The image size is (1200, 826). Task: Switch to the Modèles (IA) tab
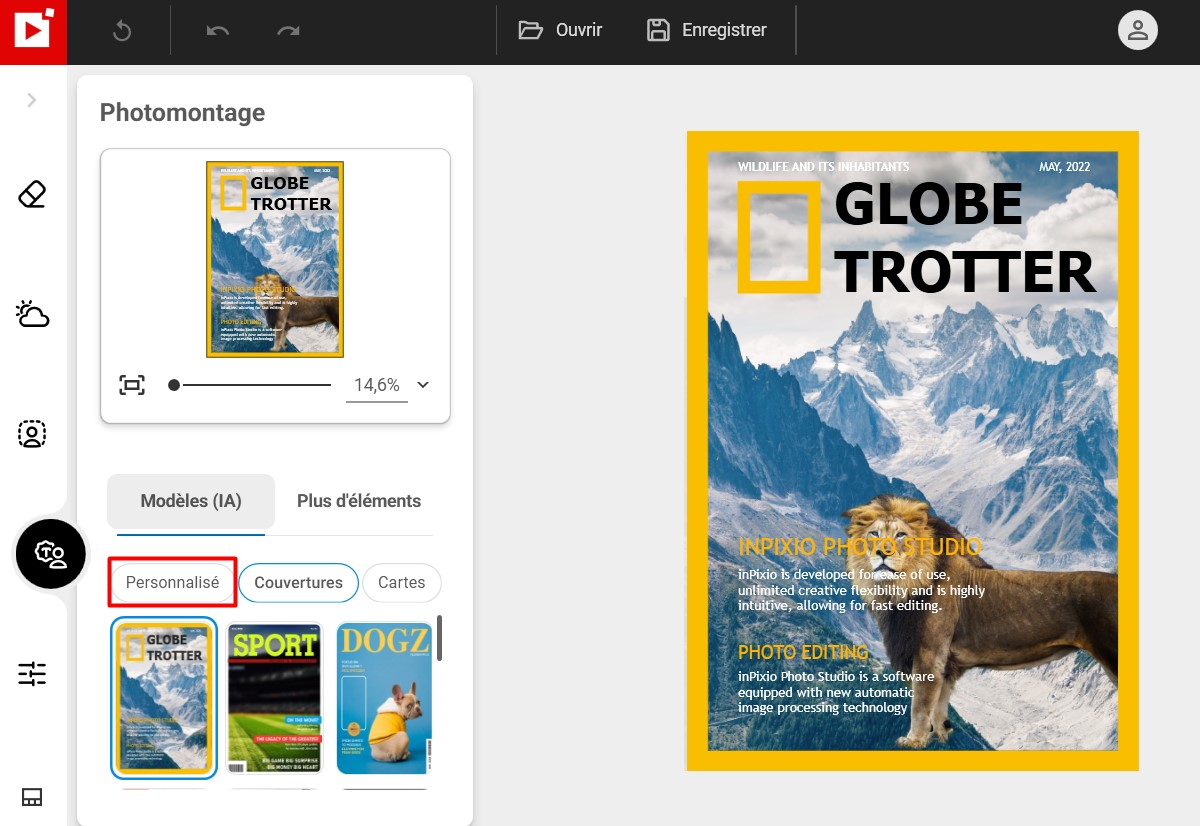(191, 501)
